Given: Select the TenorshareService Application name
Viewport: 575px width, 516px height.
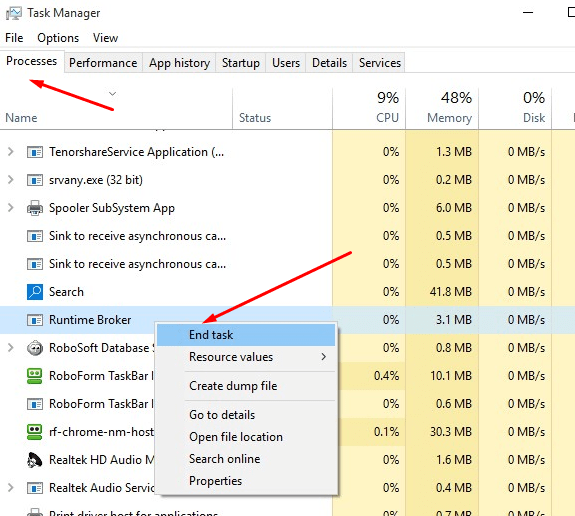Looking at the screenshot, I should pyautogui.click(x=136, y=152).
